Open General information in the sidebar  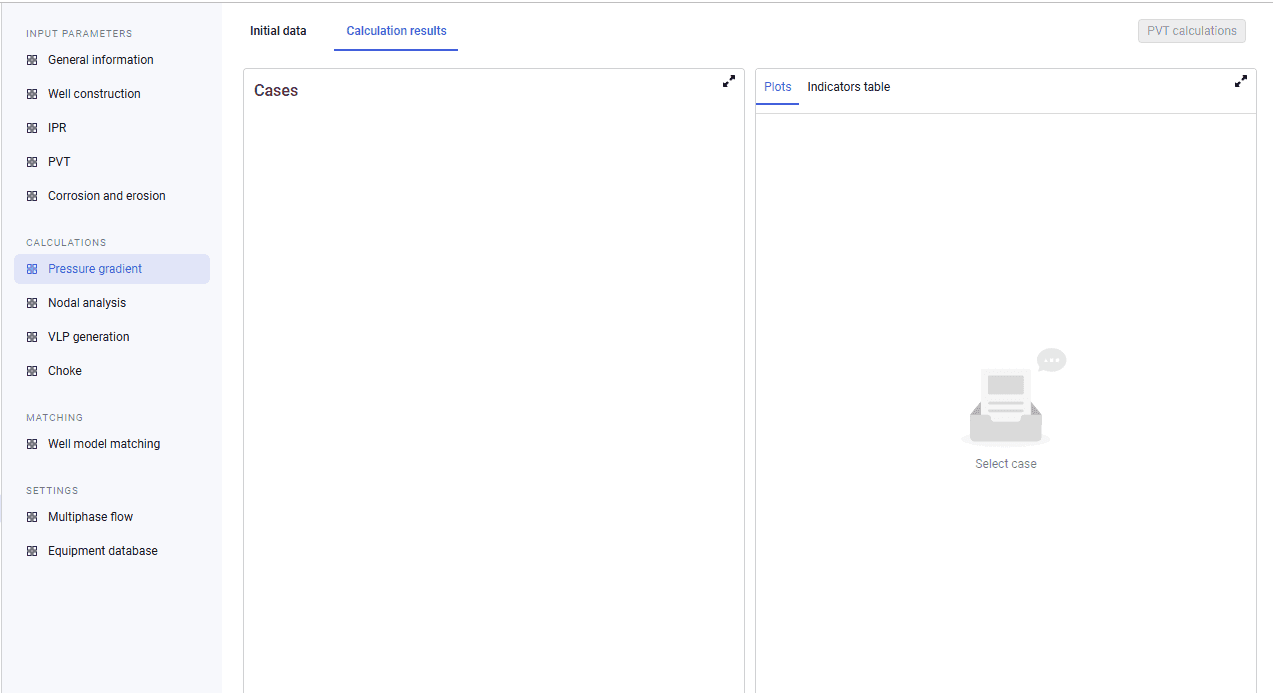pyautogui.click(x=112, y=60)
